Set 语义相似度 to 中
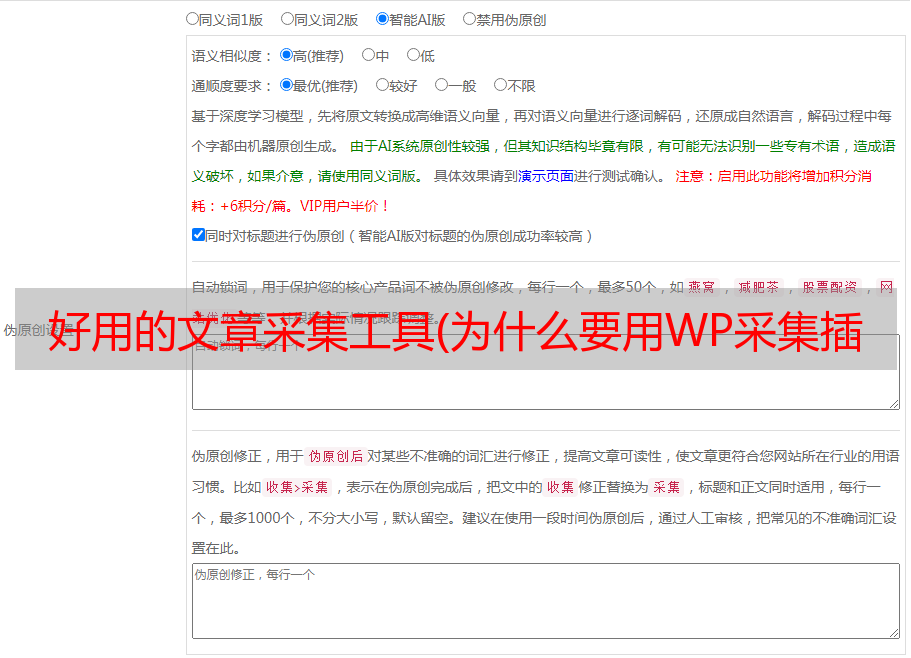The height and width of the screenshot is (658, 911). [x=368, y=55]
